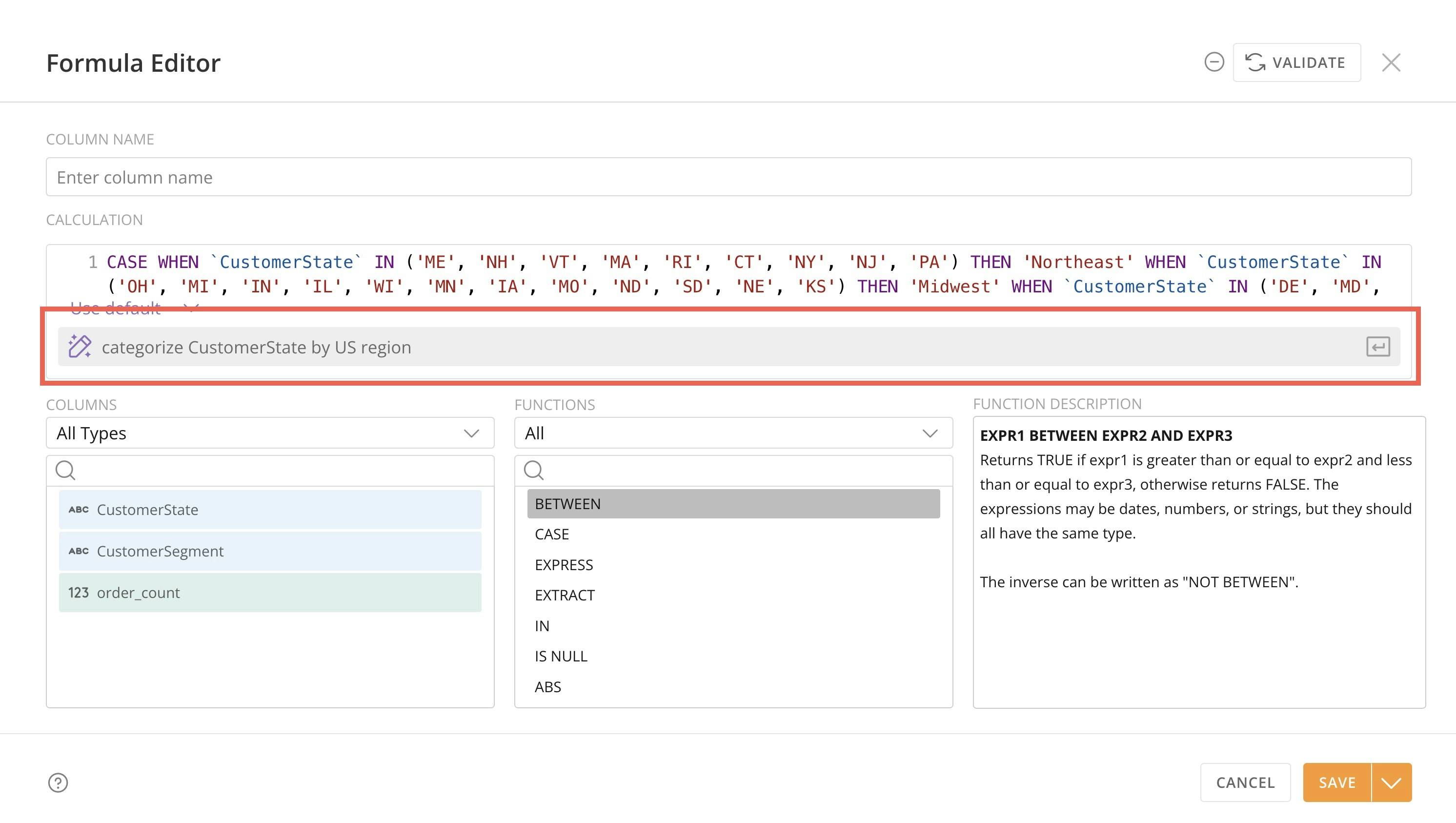Viewport: 1456px width, 823px height.
Task: Open the All functions category dropdown
Action: pyautogui.click(x=733, y=433)
